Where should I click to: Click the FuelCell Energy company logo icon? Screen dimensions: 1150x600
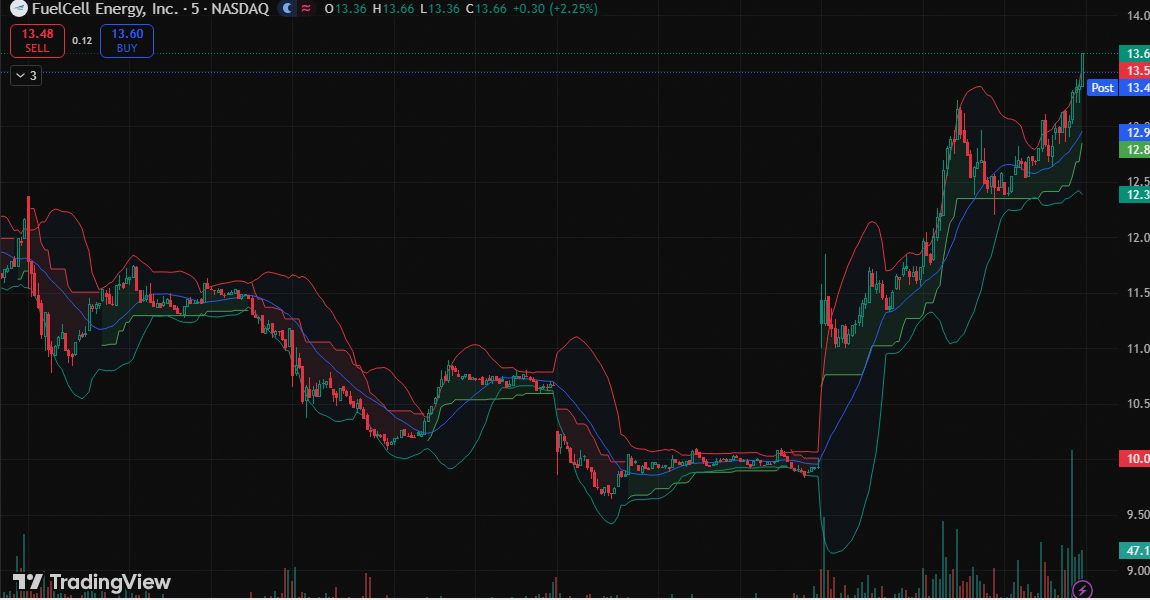(18, 9)
